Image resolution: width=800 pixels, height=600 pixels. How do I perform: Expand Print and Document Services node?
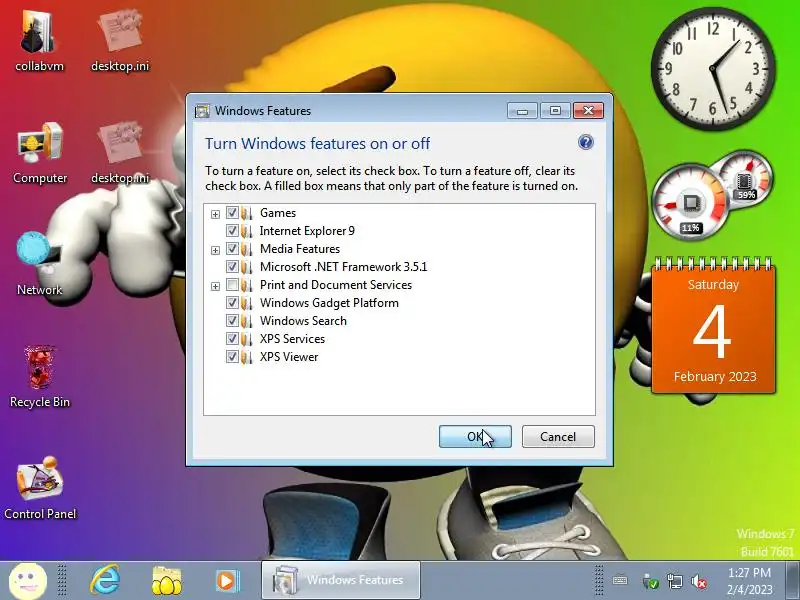[215, 286]
